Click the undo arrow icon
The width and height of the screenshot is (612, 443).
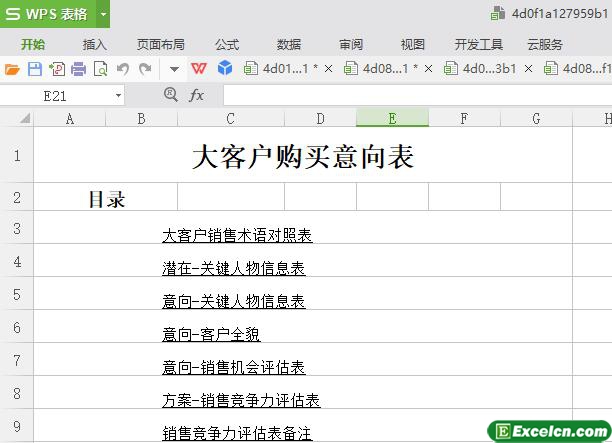tap(123, 69)
